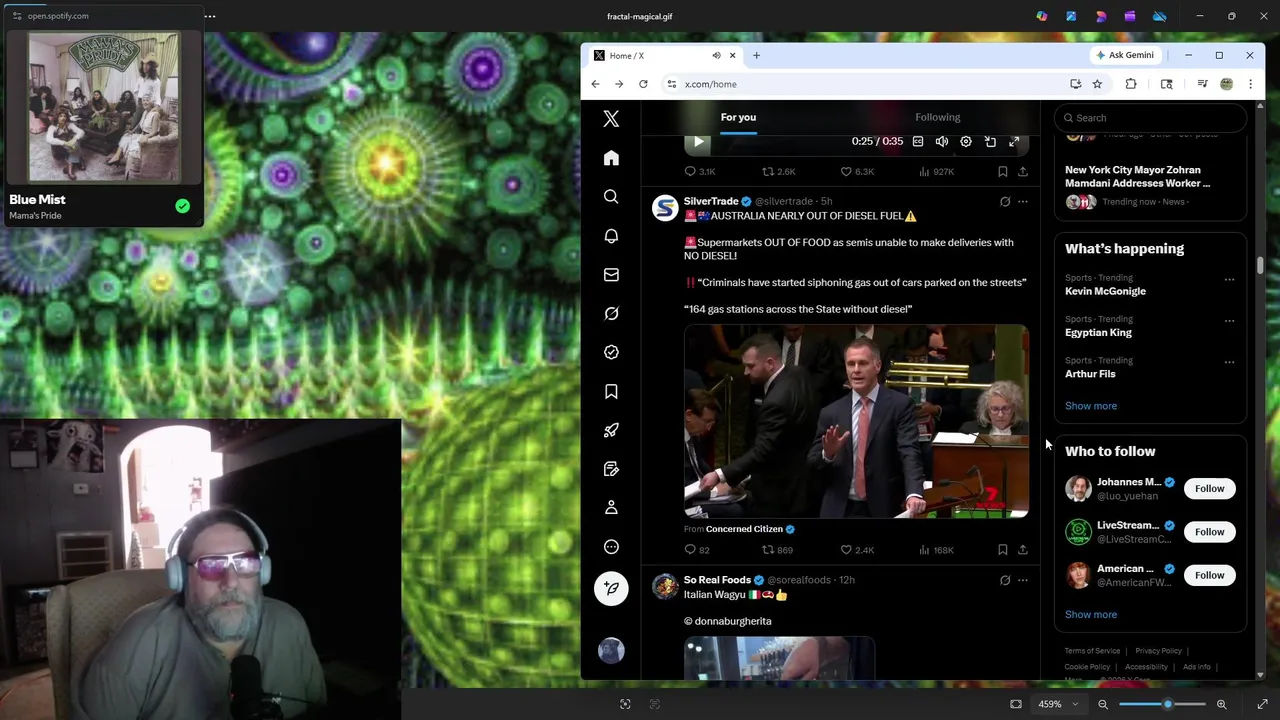Open the Articles icon in X sidebar
The width and height of the screenshot is (1280, 720).
611,469
